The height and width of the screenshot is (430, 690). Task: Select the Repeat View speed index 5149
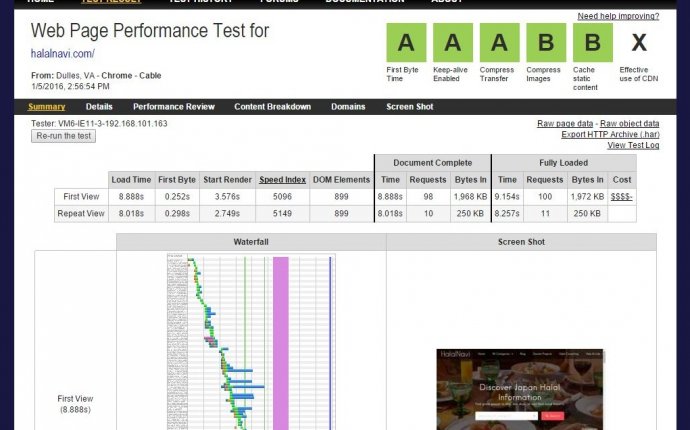[283, 213]
